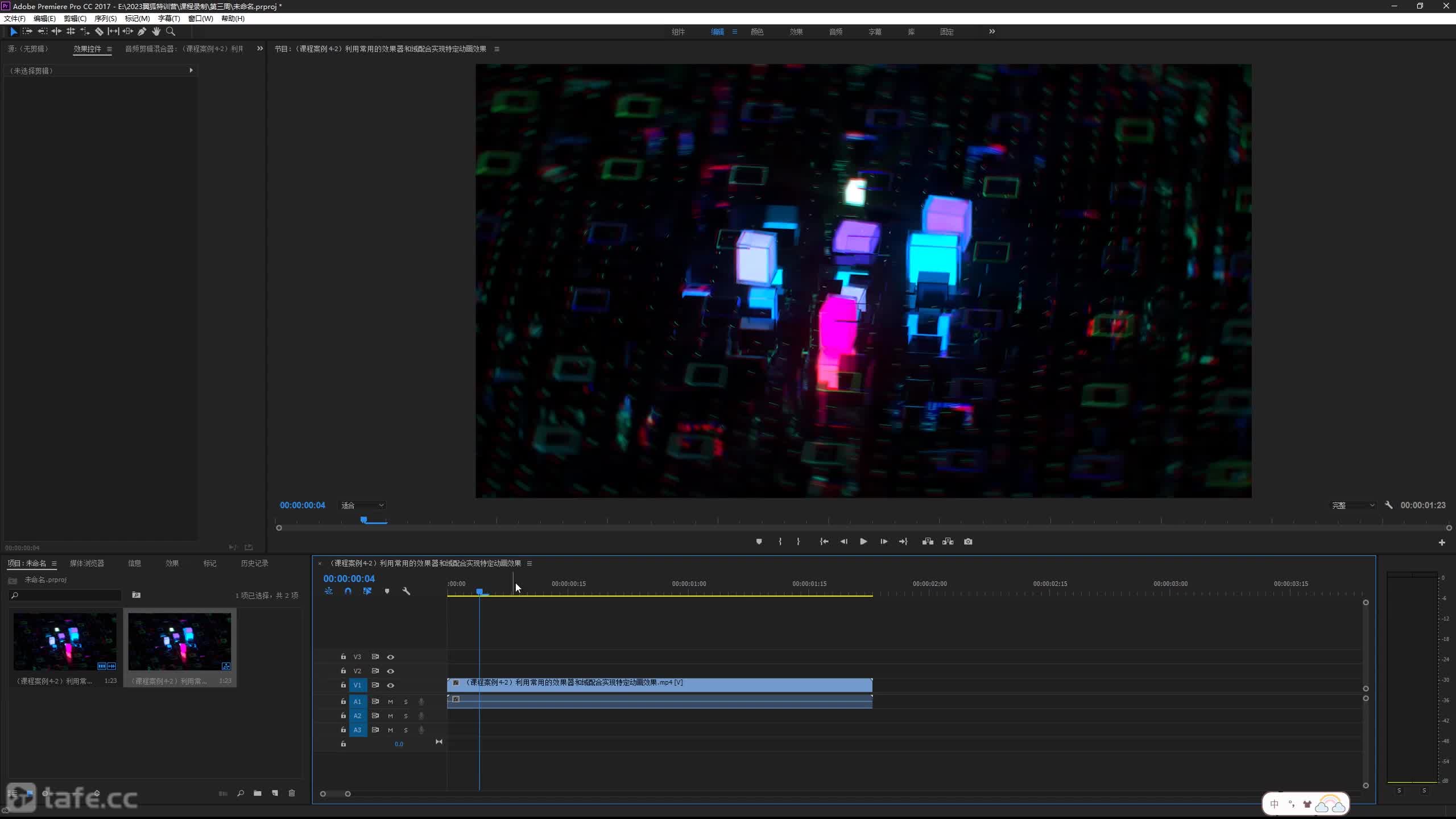Viewport: 1456px width, 819px height.
Task: Hide track V3 output eye
Action: point(391,657)
